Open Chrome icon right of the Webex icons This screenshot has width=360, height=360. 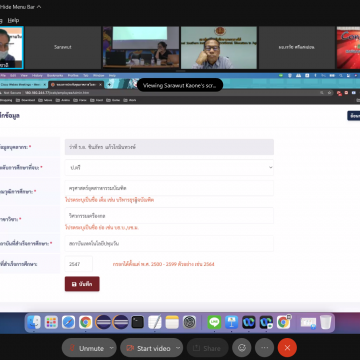(283, 322)
